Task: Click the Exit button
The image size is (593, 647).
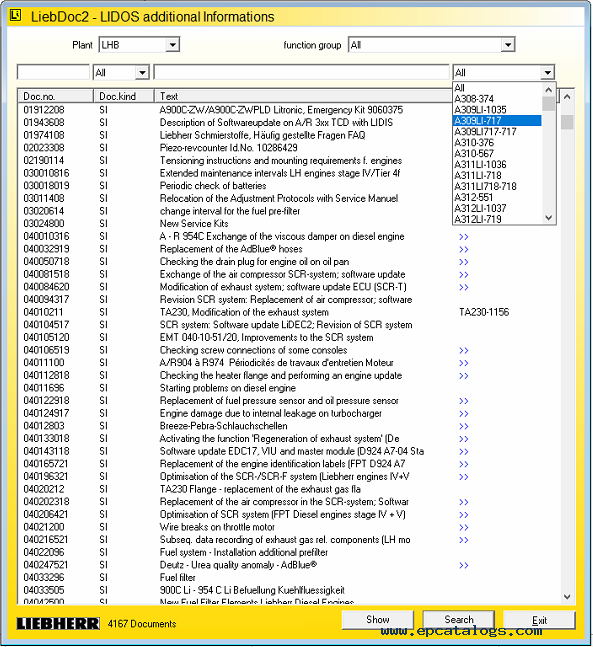Action: tap(539, 620)
